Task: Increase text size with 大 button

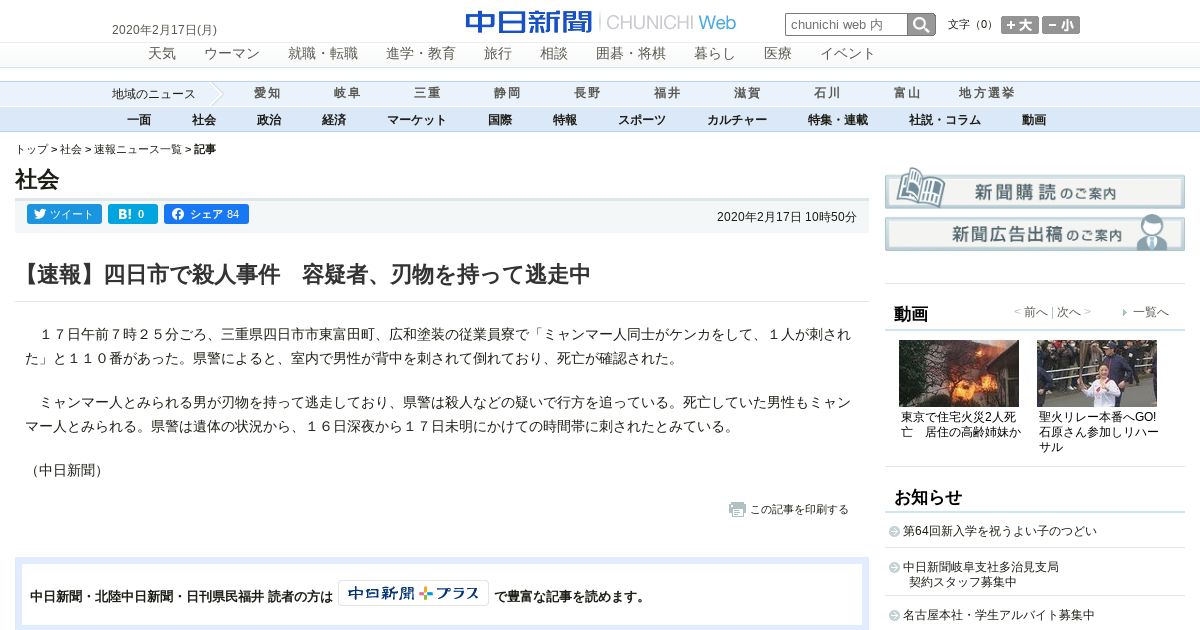Action: pos(1020,25)
